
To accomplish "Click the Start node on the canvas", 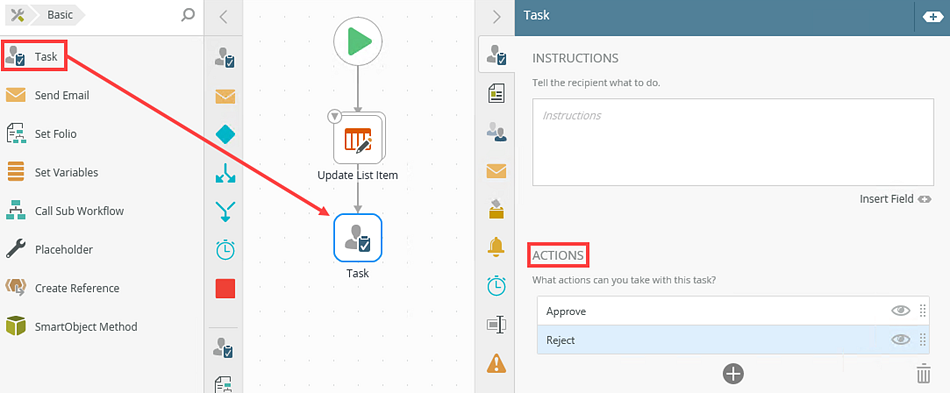I will click(357, 41).
